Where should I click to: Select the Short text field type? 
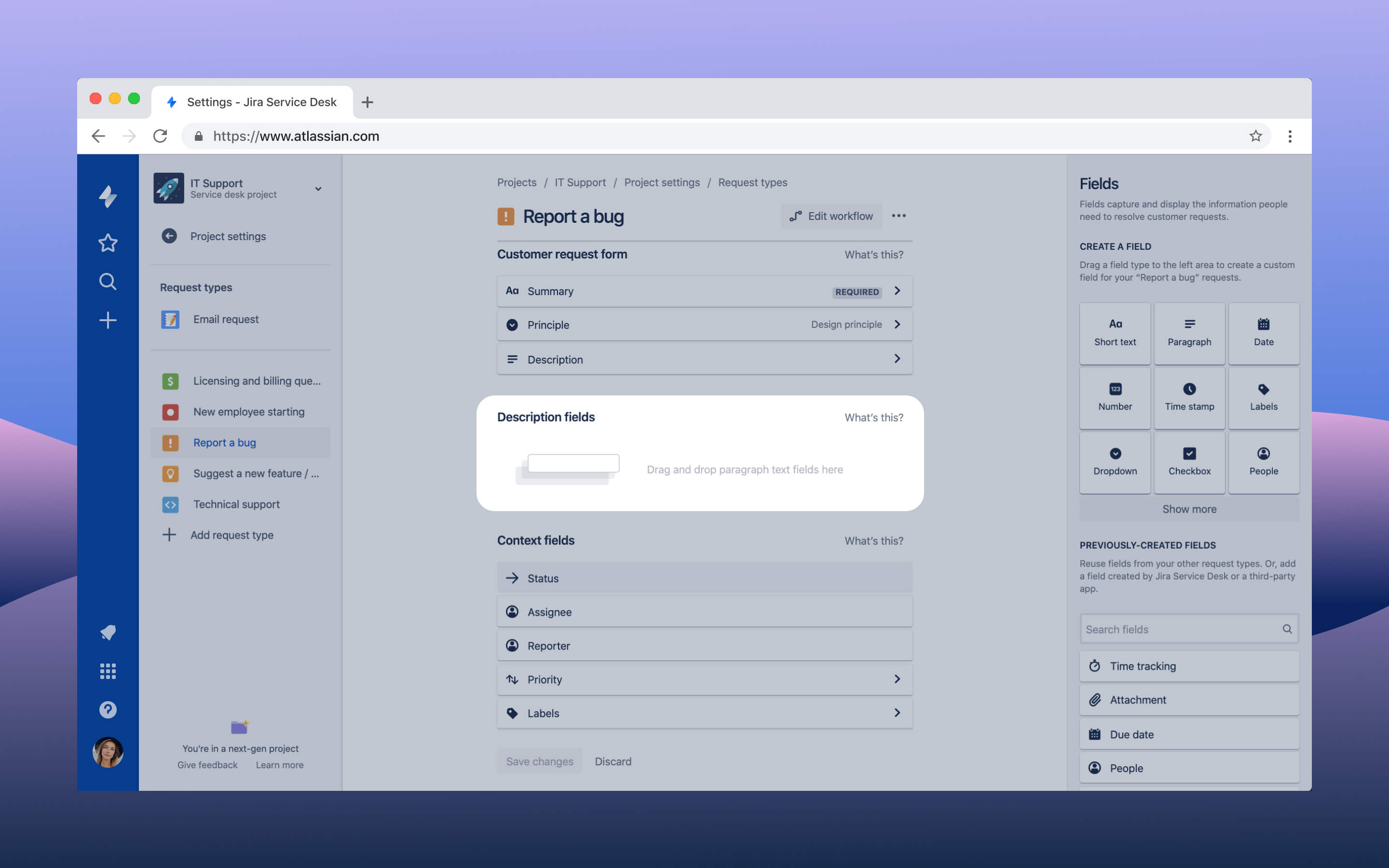pyautogui.click(x=1115, y=333)
